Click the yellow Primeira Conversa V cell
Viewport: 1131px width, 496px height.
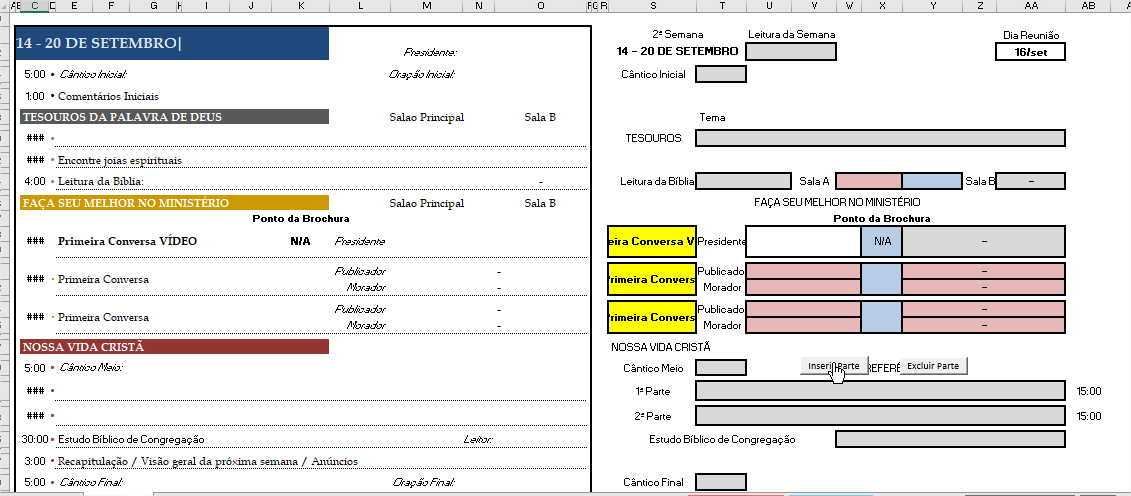652,242
